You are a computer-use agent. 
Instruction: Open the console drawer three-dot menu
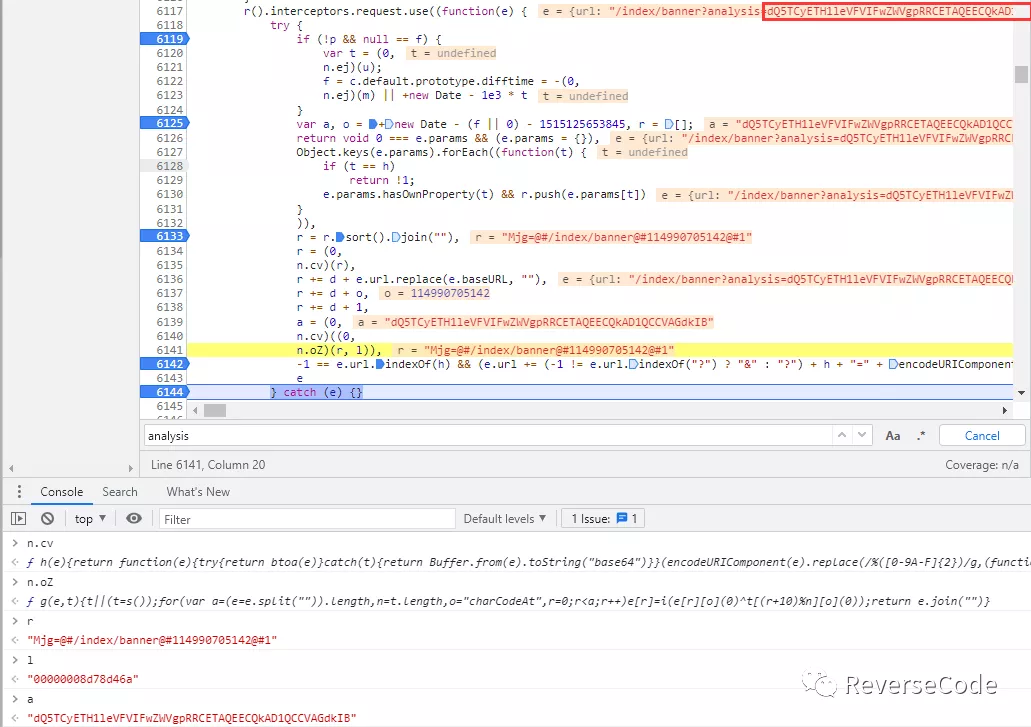point(19,492)
